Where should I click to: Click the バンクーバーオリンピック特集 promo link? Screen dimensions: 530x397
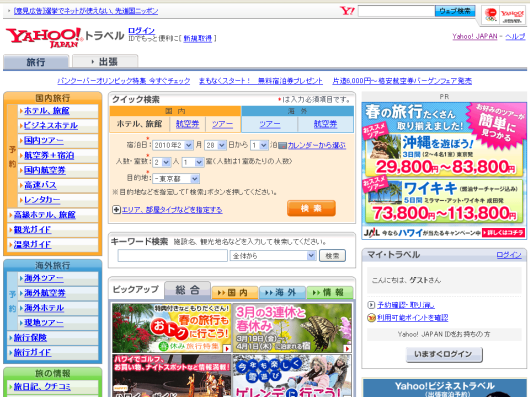tap(123, 81)
